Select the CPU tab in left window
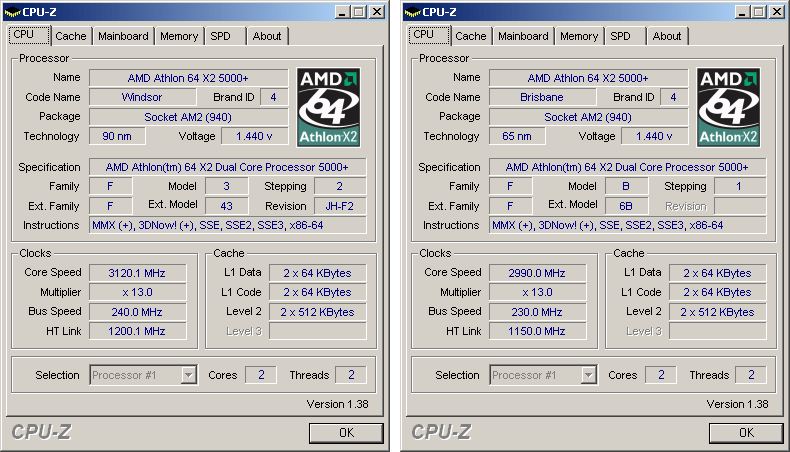This screenshot has height=452, width=790. pos(29,35)
